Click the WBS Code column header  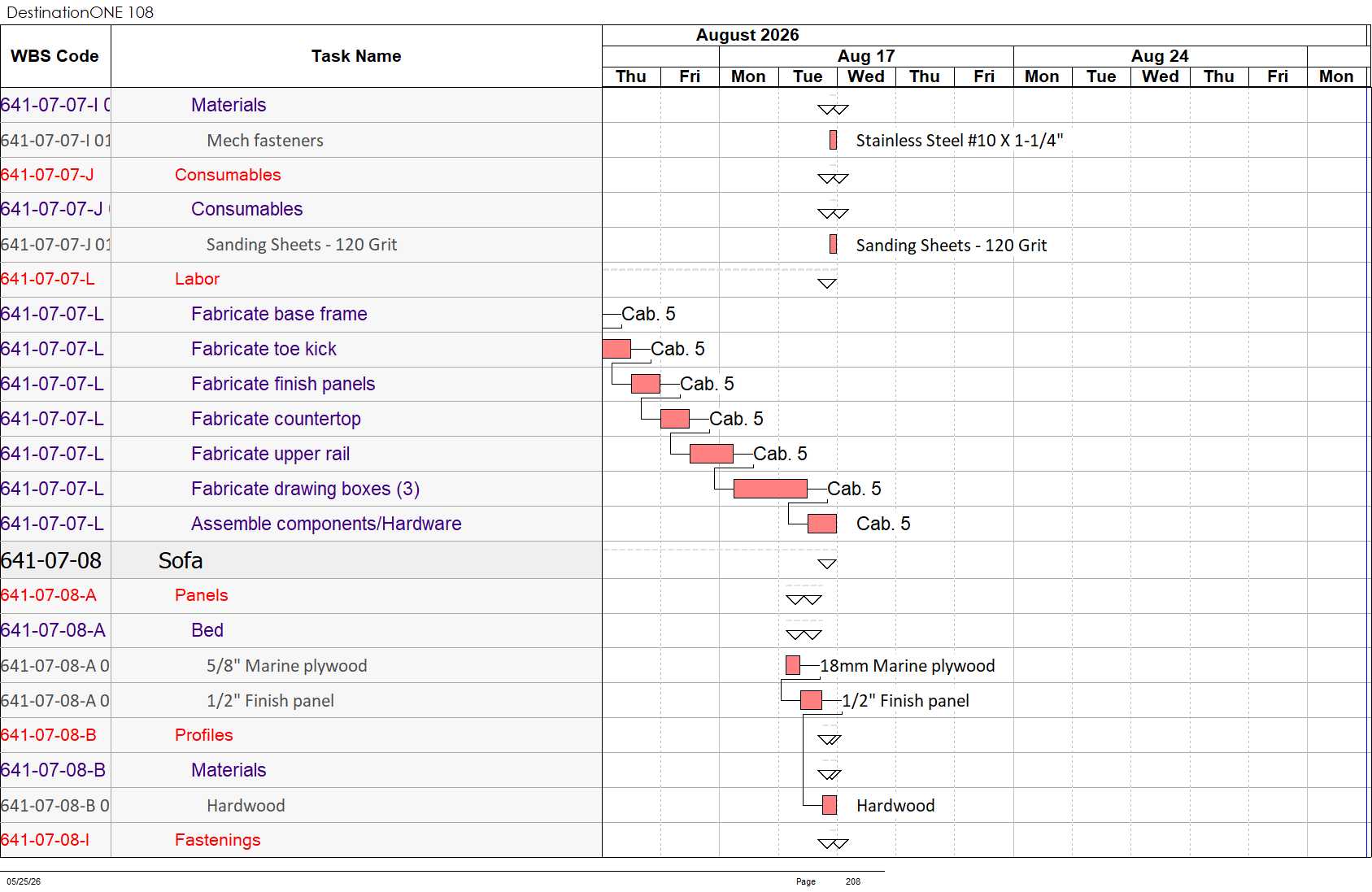click(55, 56)
